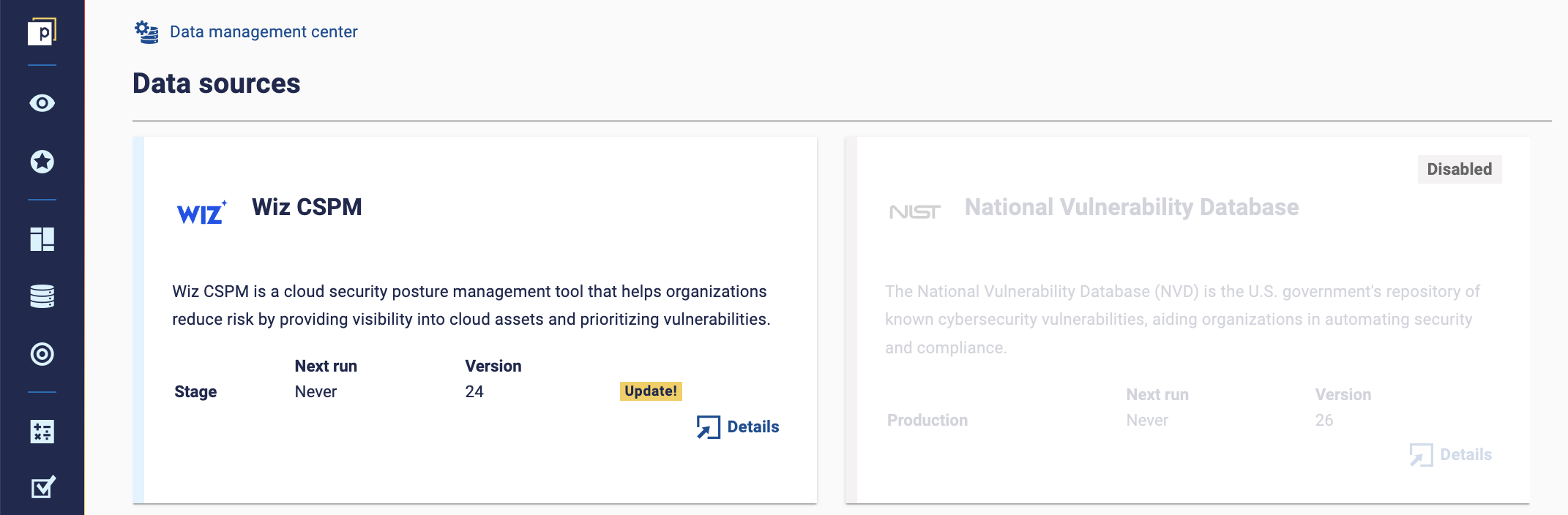
Task: Go to Data management center breadcrumb
Action: (264, 32)
